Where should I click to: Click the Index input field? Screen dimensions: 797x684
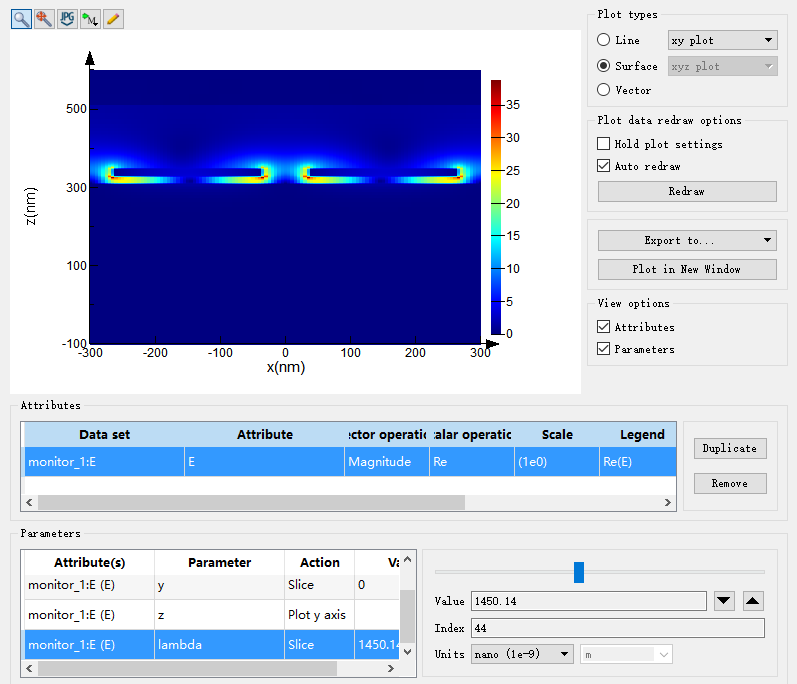click(x=617, y=628)
